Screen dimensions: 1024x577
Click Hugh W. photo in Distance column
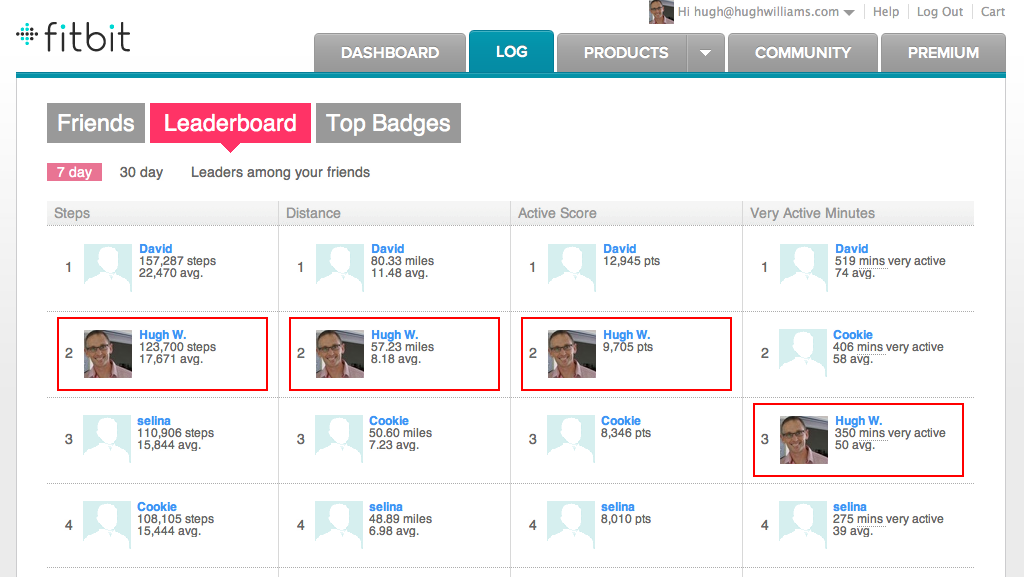click(x=340, y=354)
